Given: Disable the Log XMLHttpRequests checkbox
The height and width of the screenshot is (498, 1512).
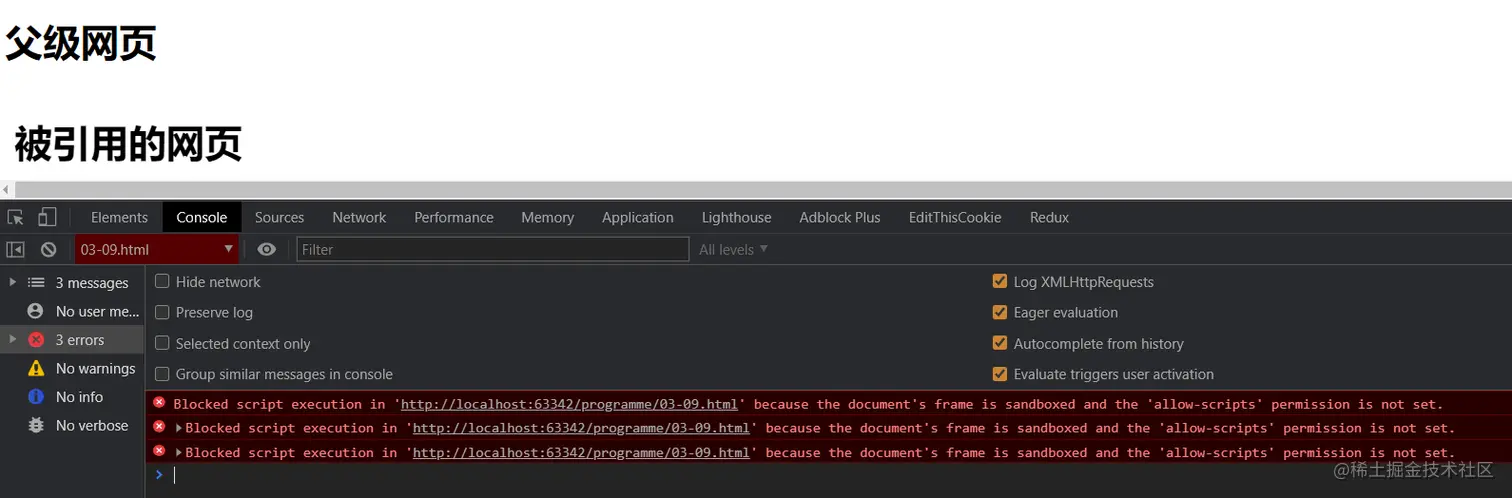Looking at the screenshot, I should pos(999,282).
